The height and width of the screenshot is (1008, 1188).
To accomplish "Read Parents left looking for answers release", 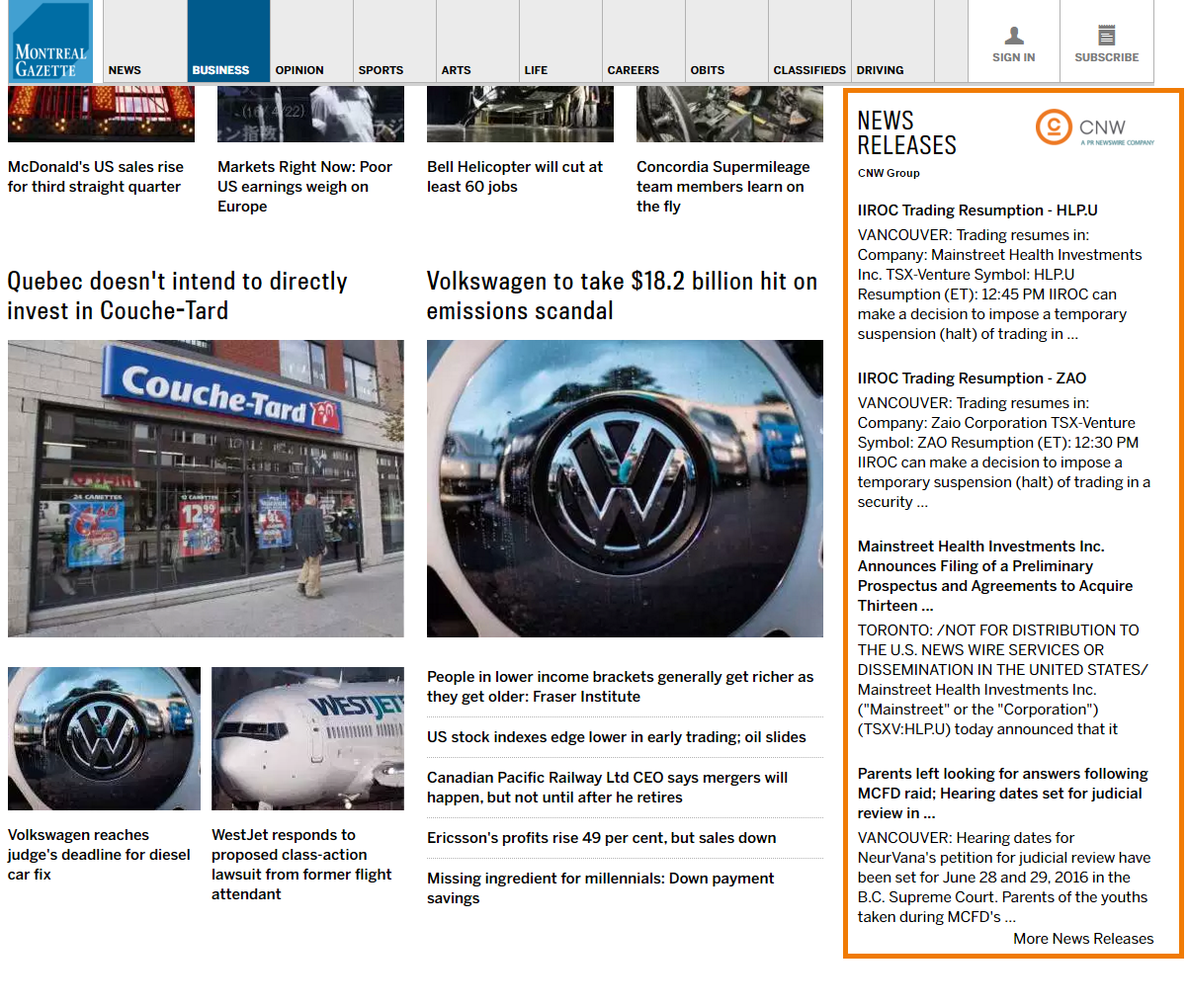I will (x=1003, y=794).
